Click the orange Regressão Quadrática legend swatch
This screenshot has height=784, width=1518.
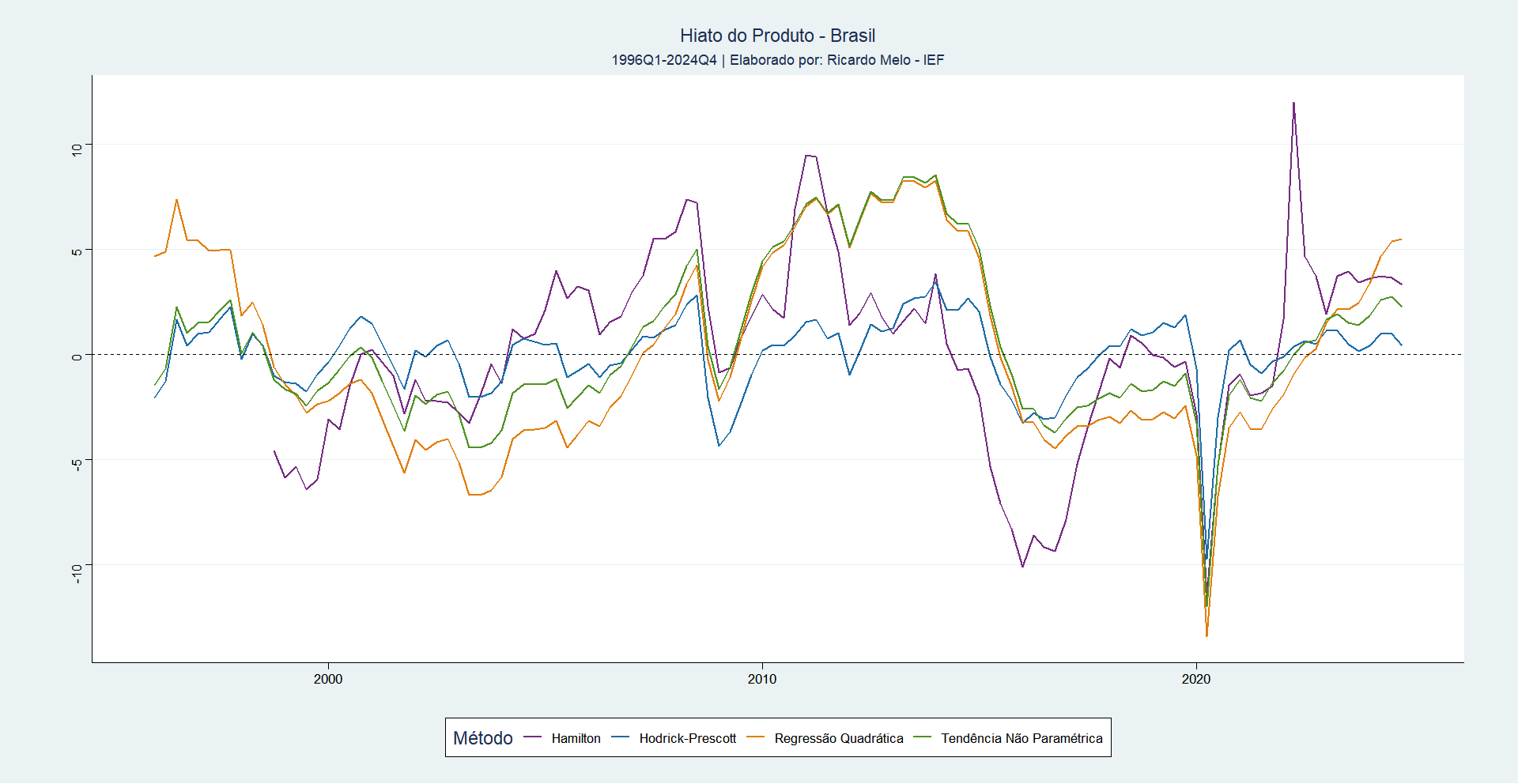point(756,738)
